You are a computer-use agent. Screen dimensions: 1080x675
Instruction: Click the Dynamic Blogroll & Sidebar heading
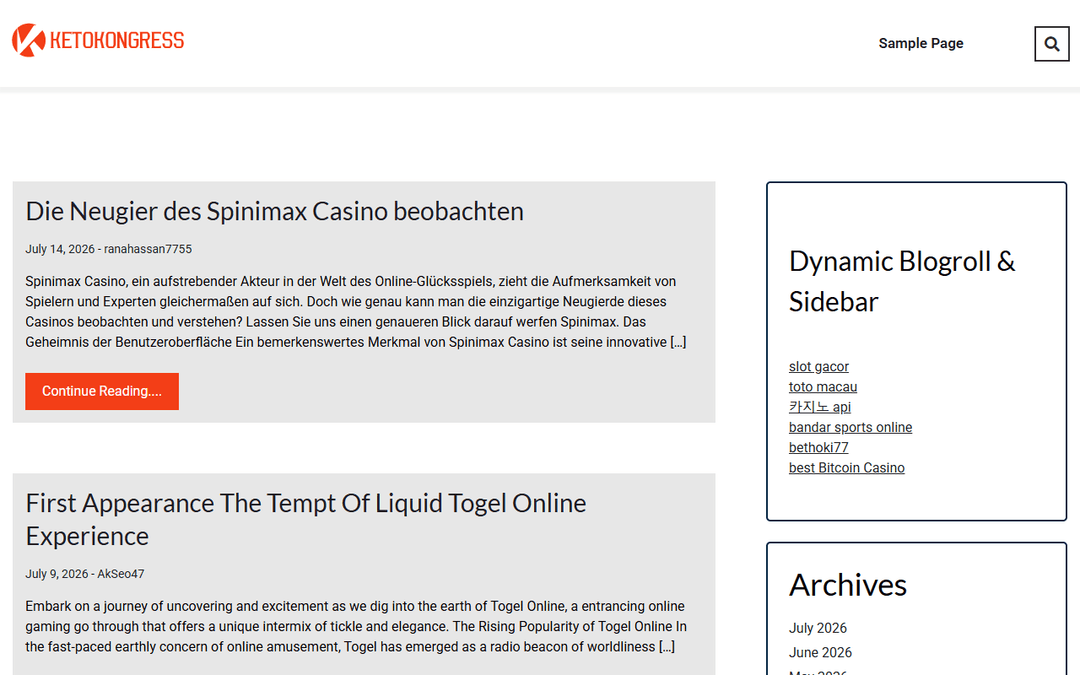click(x=902, y=281)
